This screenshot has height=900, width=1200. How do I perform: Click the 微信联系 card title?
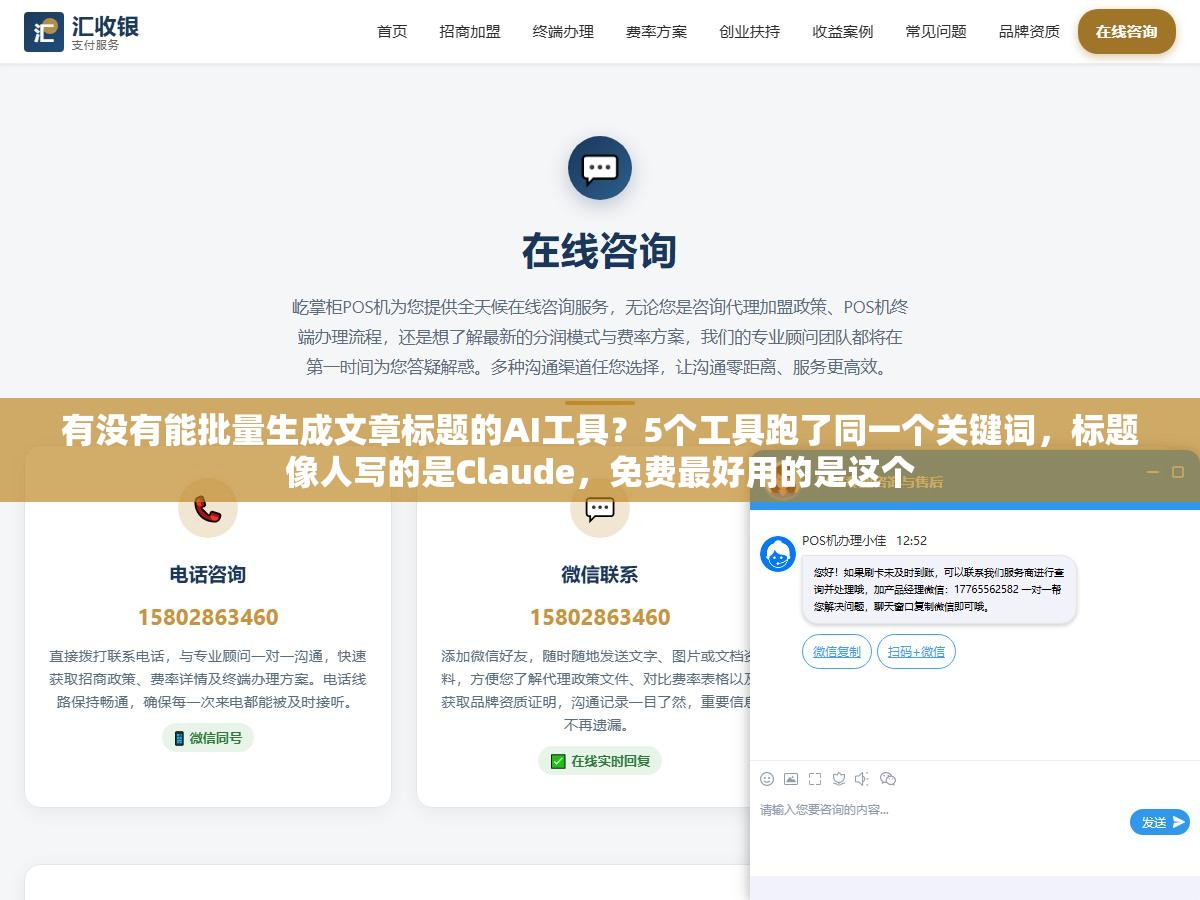tap(600, 575)
